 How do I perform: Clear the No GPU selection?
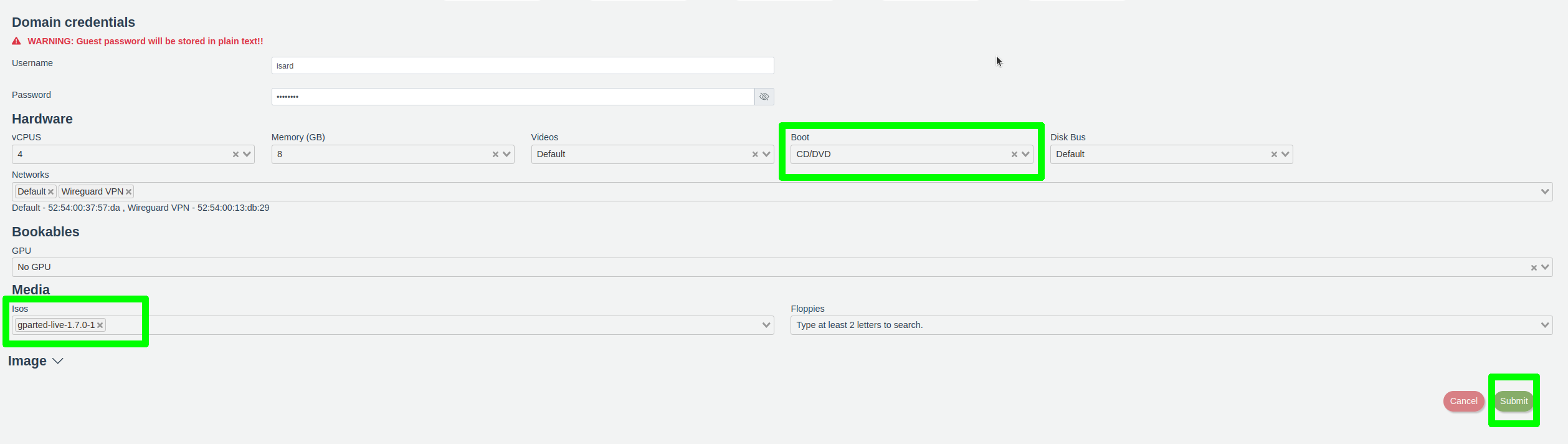pyautogui.click(x=1534, y=268)
